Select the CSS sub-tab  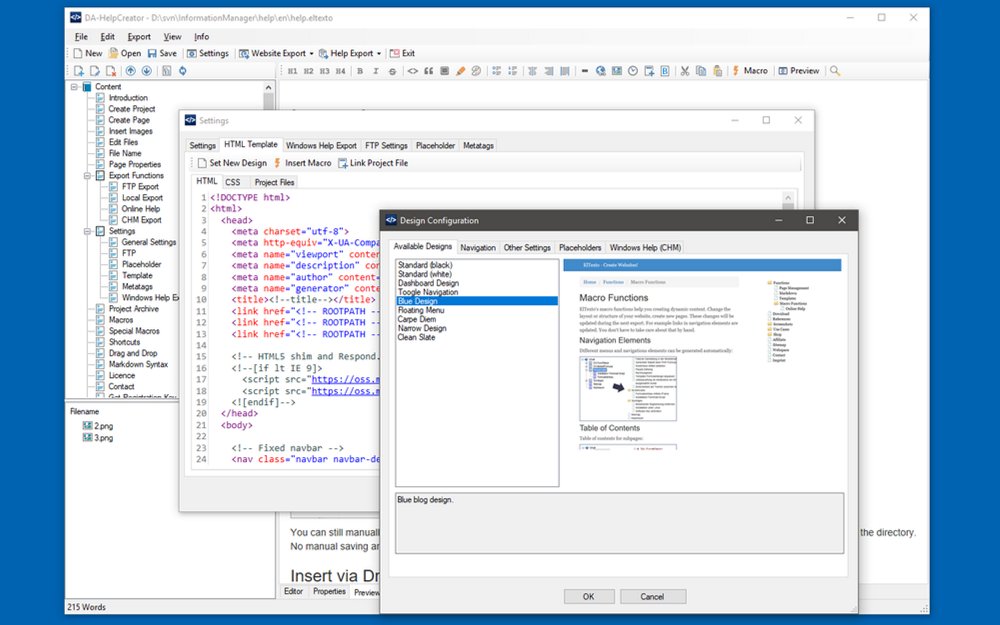coord(233,182)
